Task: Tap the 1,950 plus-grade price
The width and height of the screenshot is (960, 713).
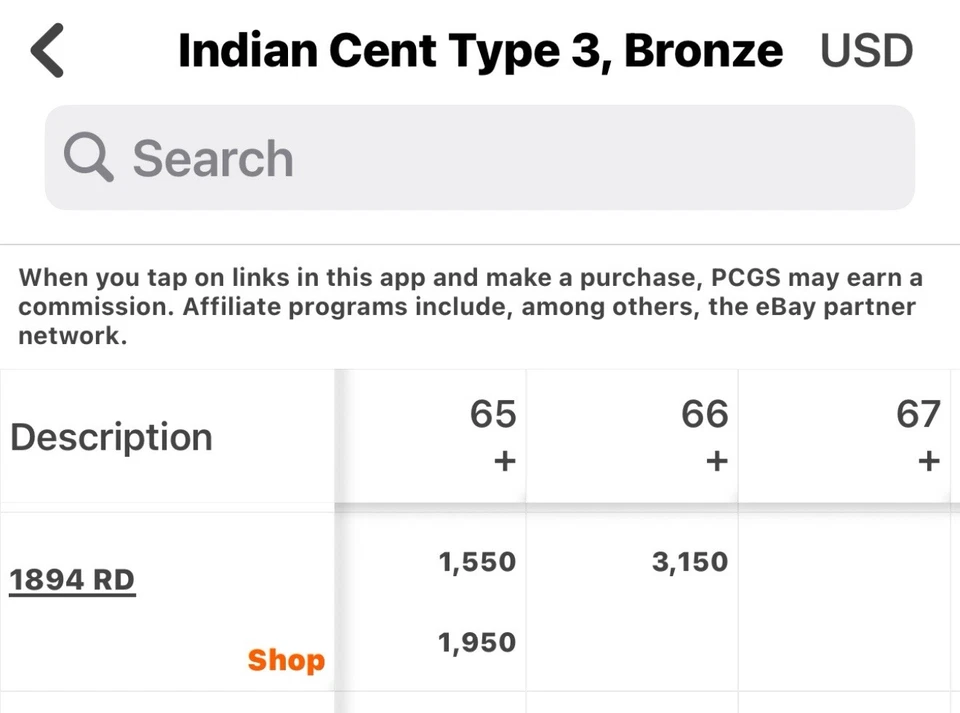Action: point(477,642)
